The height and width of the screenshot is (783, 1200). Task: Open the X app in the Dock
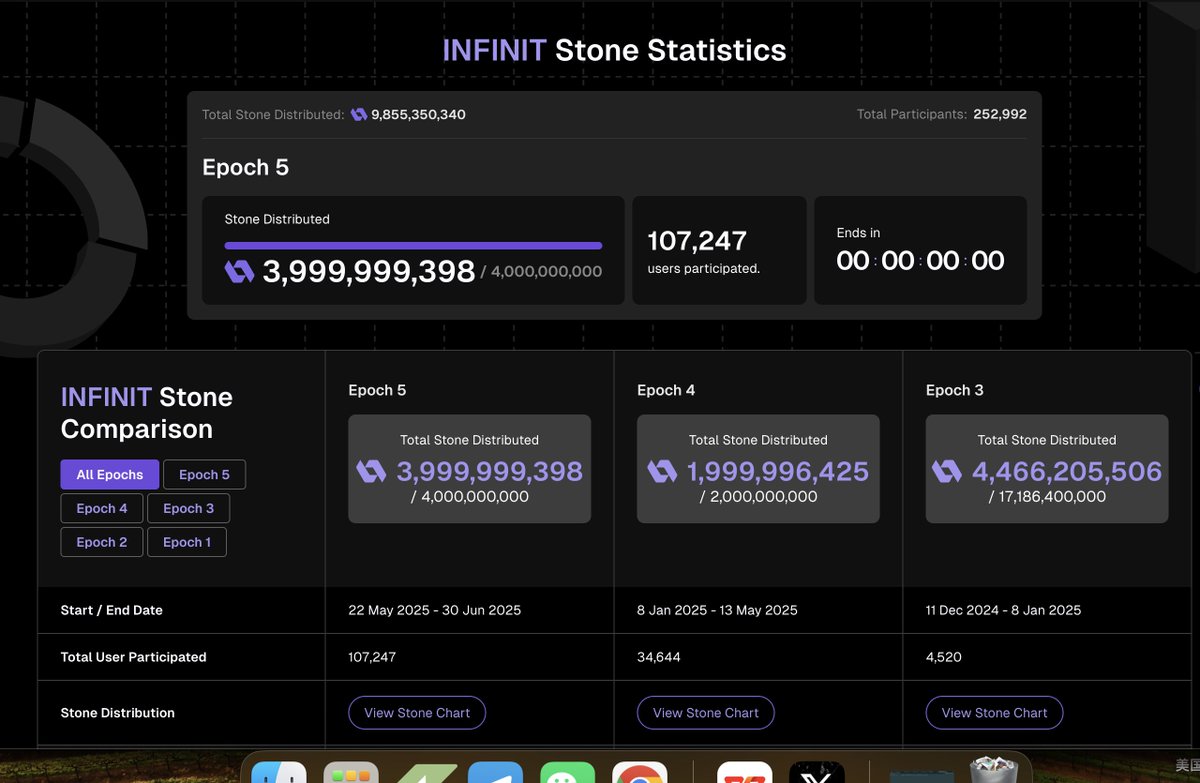point(817,773)
